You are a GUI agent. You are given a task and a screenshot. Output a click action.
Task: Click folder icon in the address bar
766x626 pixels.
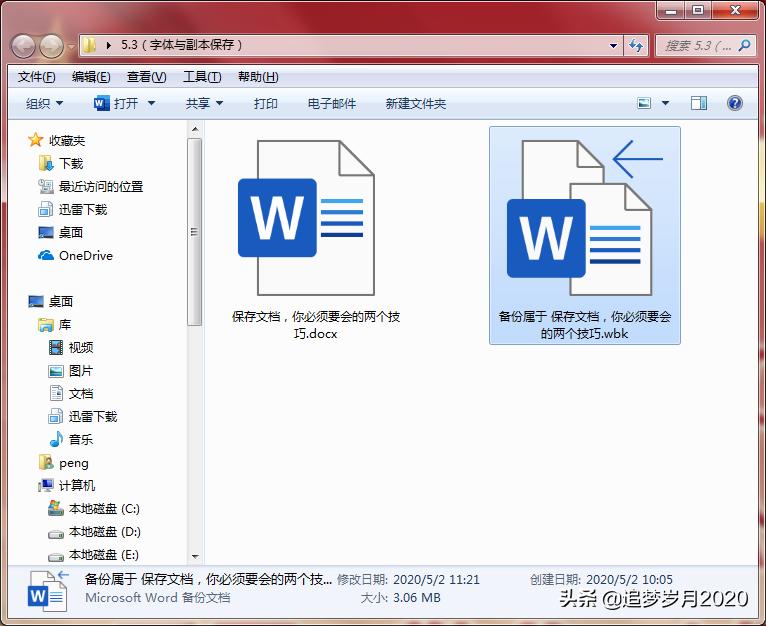pos(88,45)
